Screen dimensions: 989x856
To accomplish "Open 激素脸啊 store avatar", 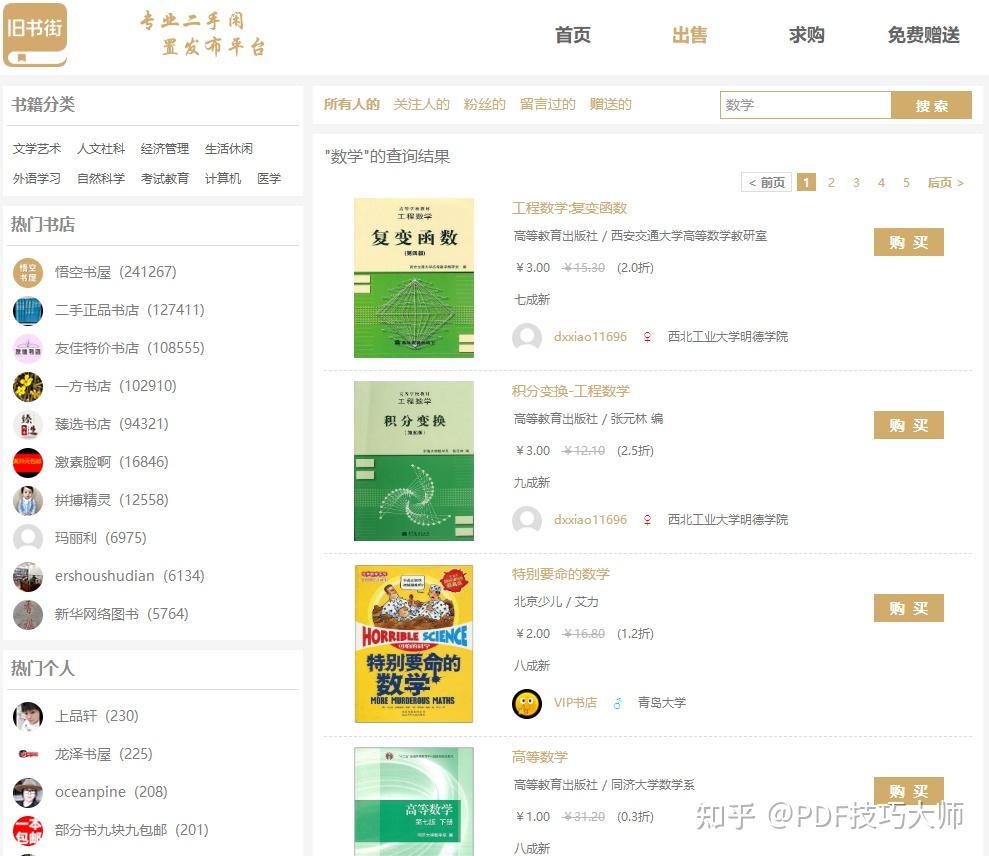I will (28, 462).
